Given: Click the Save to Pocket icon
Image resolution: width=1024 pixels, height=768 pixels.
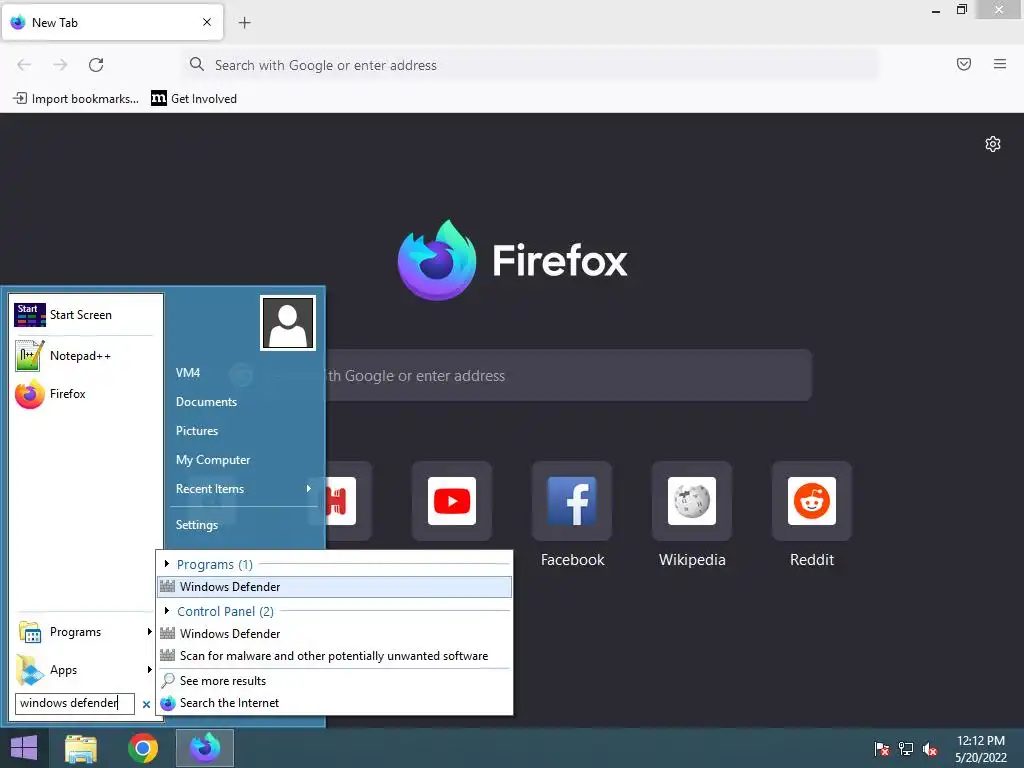Looking at the screenshot, I should 964,64.
